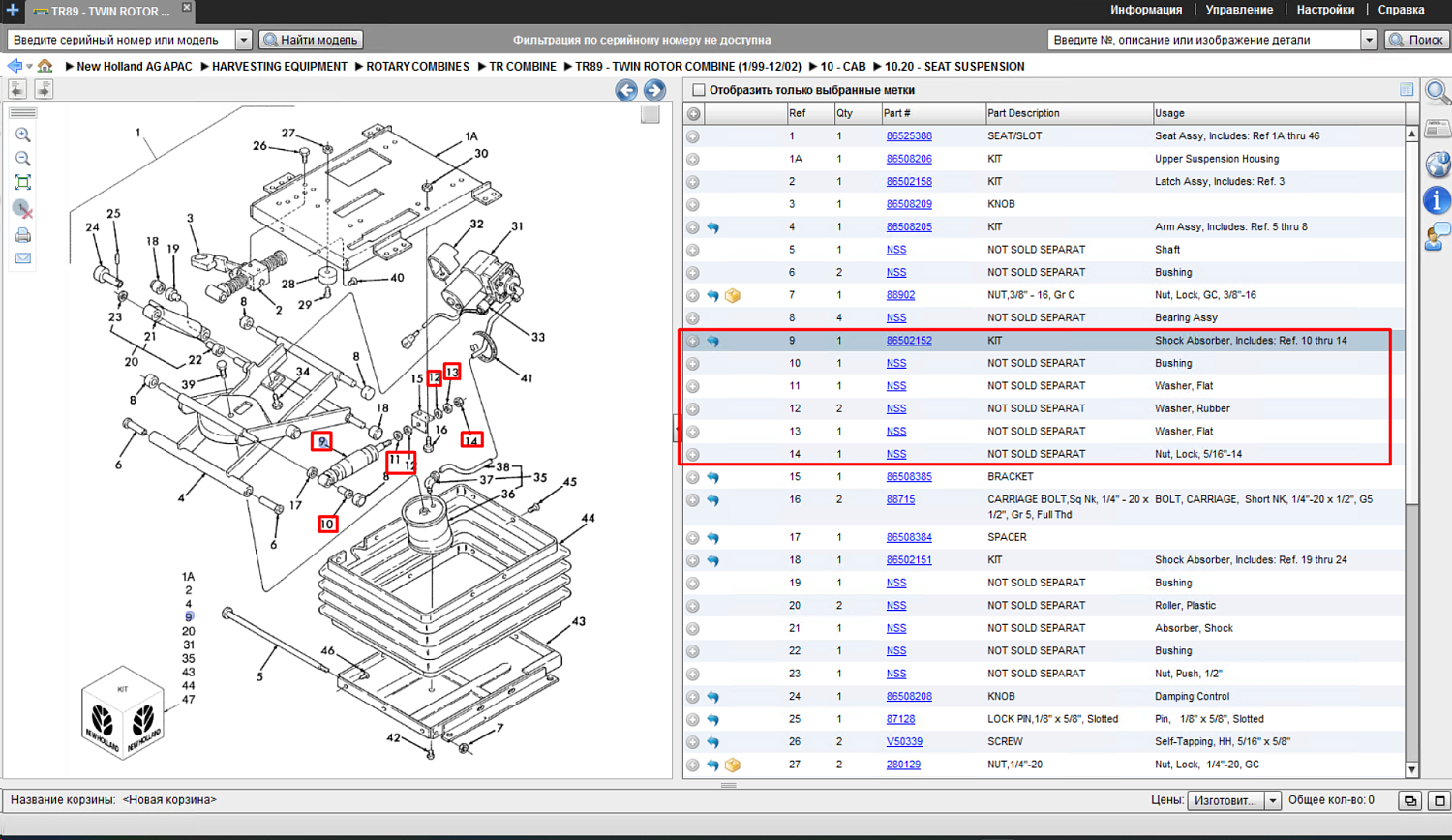Toggle the add circle for Ref 2 row

693,182
